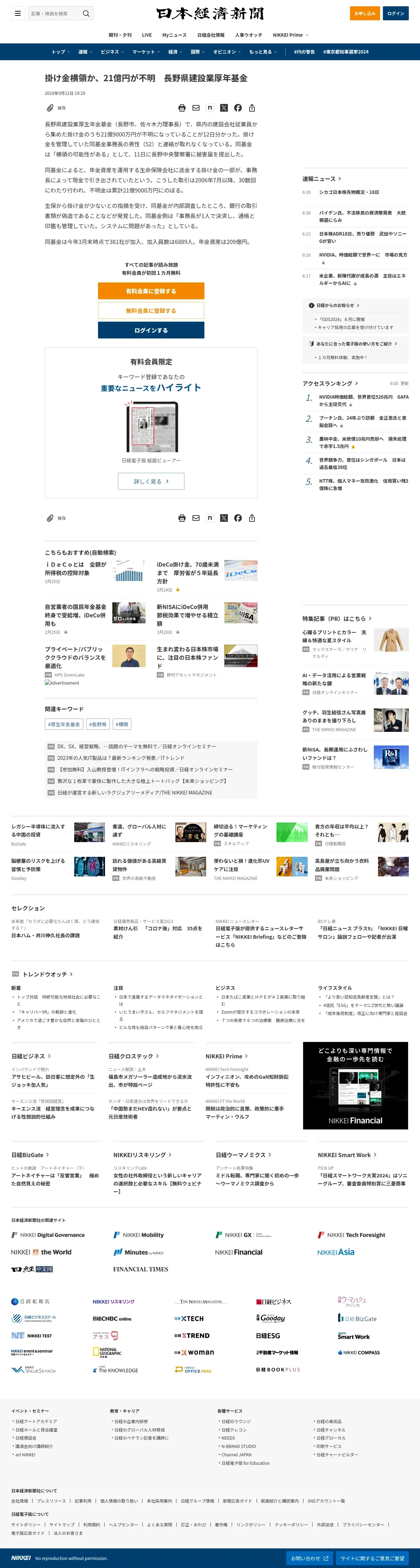Click the #厚生年金基金 keyword tag
420x1568 pixels.
point(64,724)
